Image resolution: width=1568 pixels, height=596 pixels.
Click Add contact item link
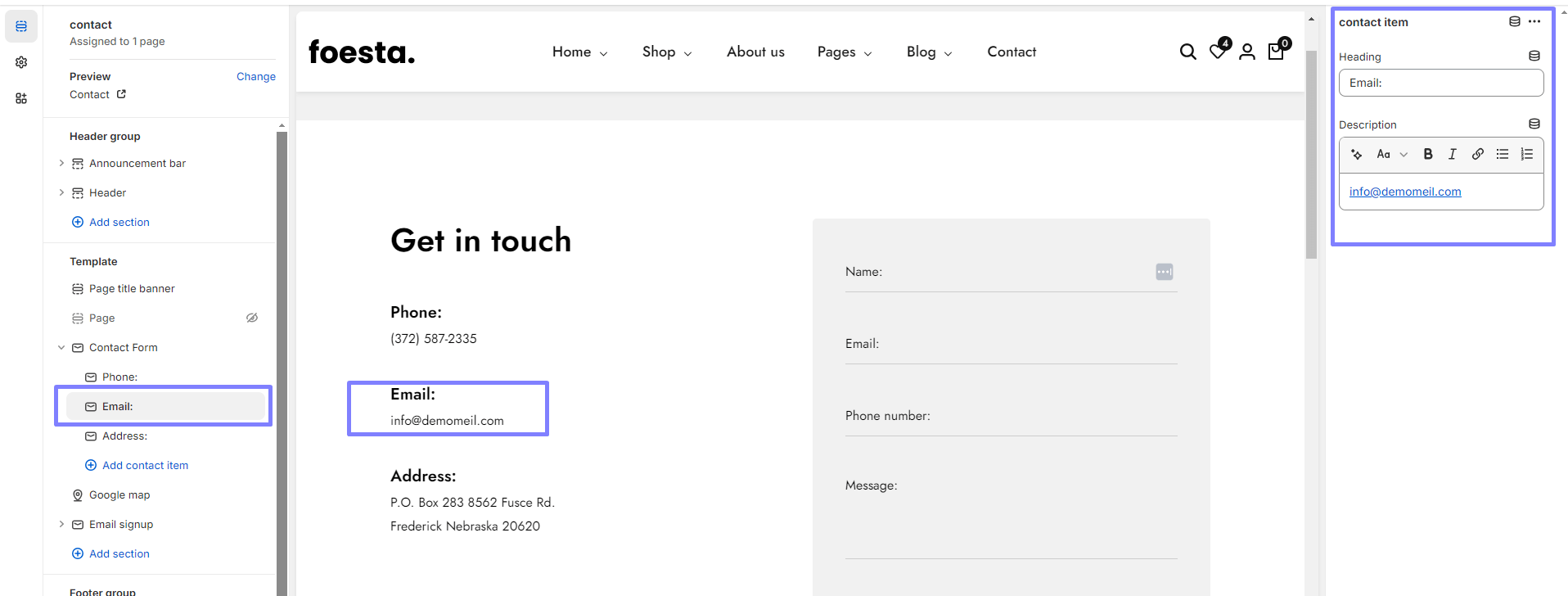click(145, 465)
